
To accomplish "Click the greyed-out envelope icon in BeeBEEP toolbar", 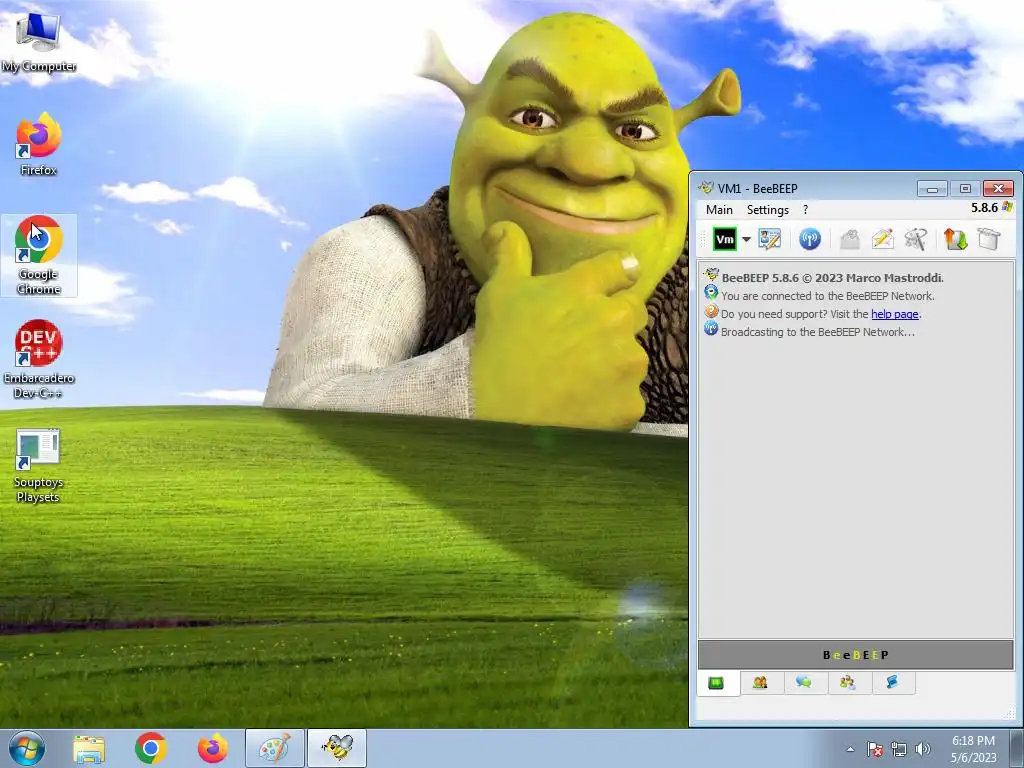I will point(850,239).
